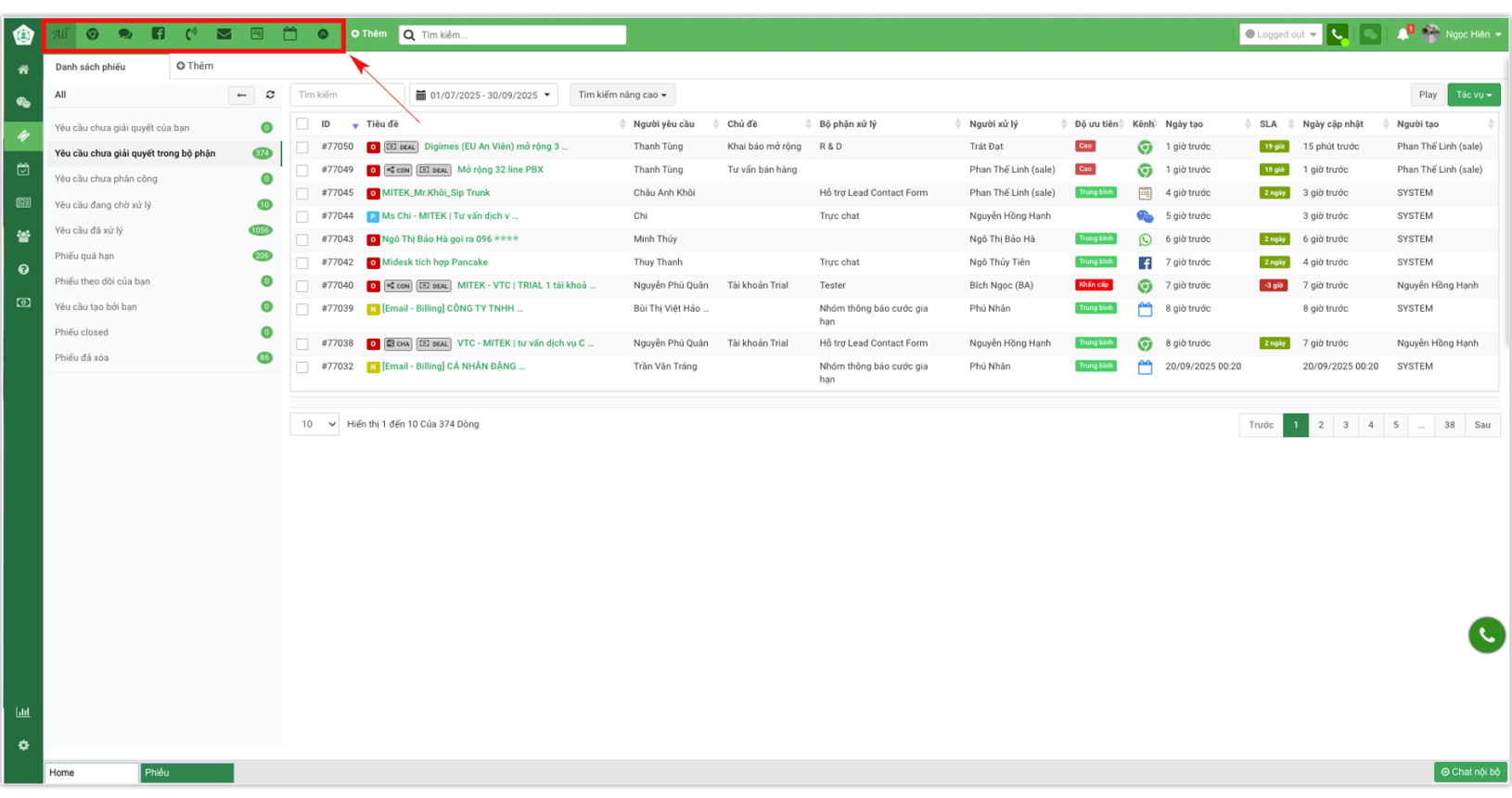Click the top bar Tìm kiếm search field
This screenshot has width=1512, height=798.
[519, 35]
